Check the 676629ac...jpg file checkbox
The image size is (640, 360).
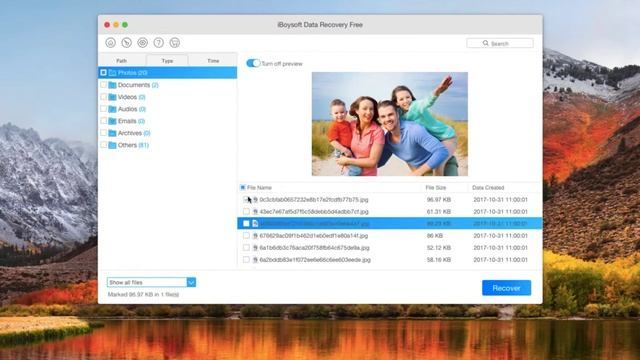tap(246, 236)
